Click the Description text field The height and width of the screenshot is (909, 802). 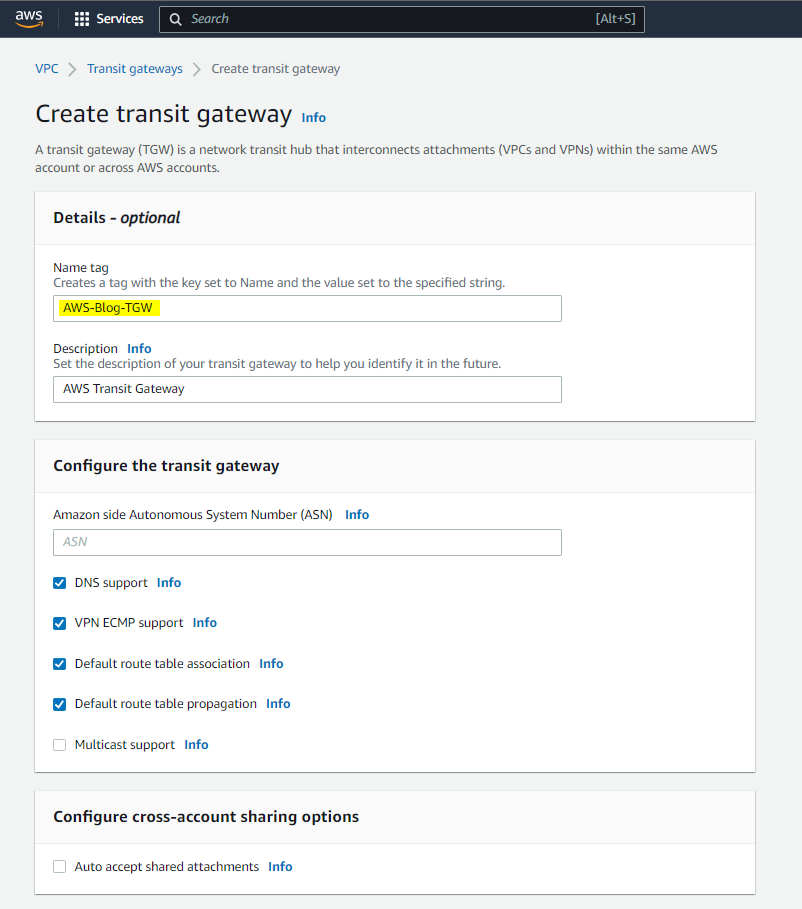point(307,389)
